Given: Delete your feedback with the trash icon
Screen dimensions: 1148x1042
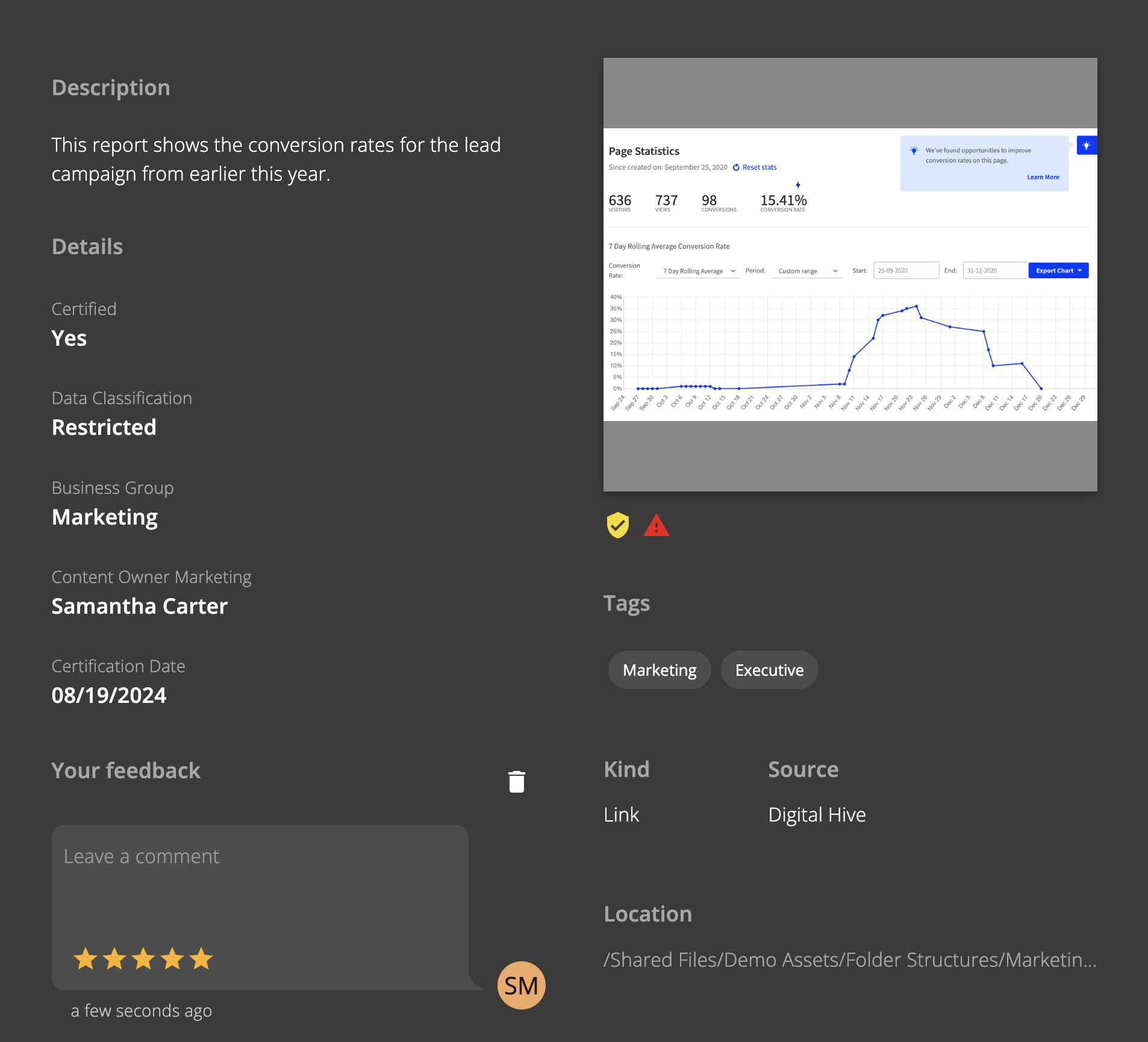Looking at the screenshot, I should click(x=517, y=782).
